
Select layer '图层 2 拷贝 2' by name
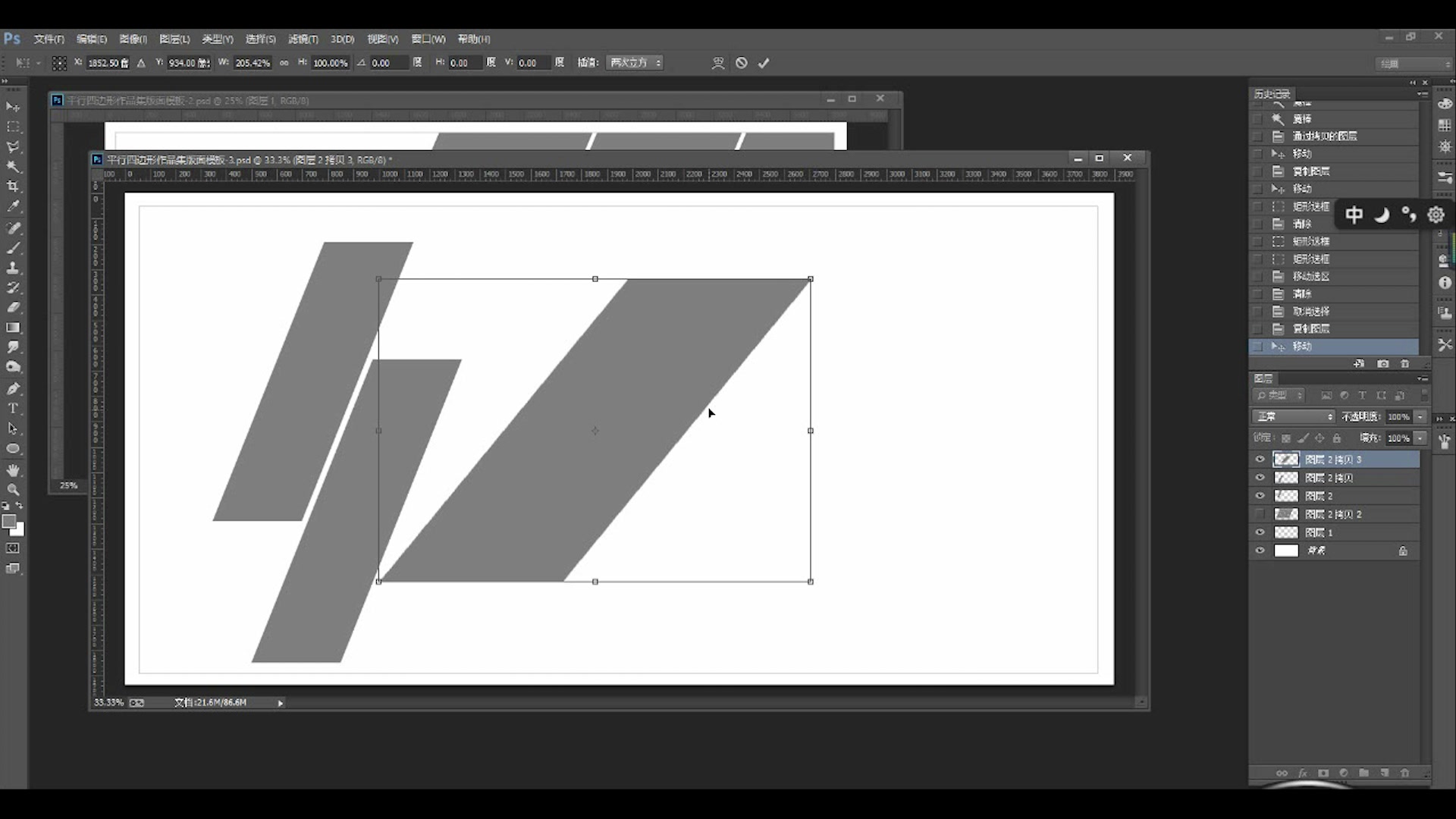1334,514
